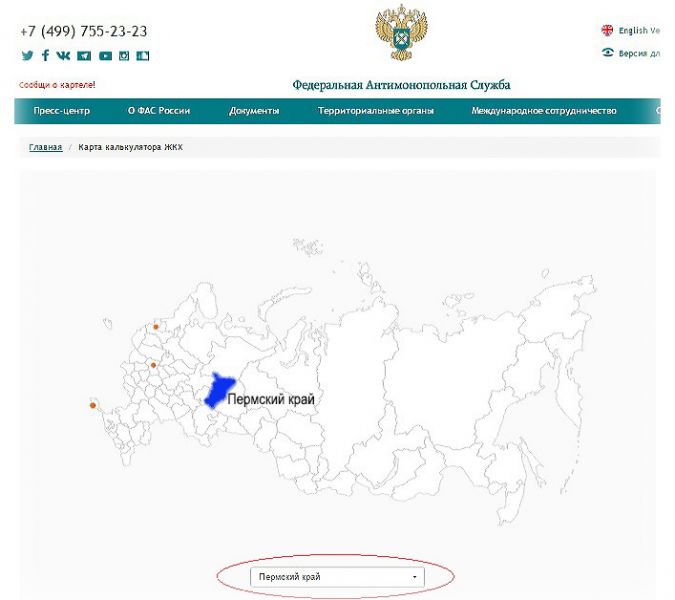Click phone number +7 (499) 755-23-23
The height and width of the screenshot is (600, 675).
tap(84, 31)
